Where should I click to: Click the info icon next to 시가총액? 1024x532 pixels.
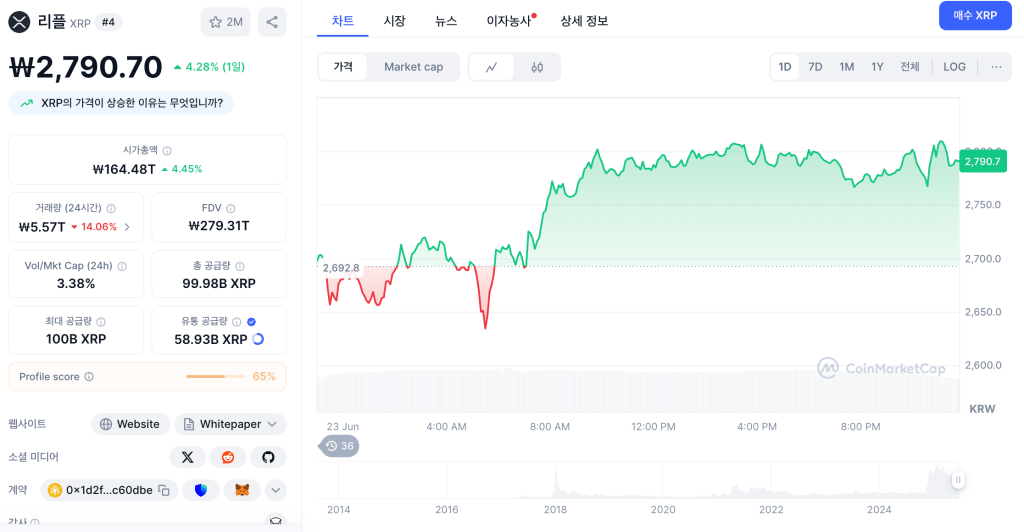(167, 151)
